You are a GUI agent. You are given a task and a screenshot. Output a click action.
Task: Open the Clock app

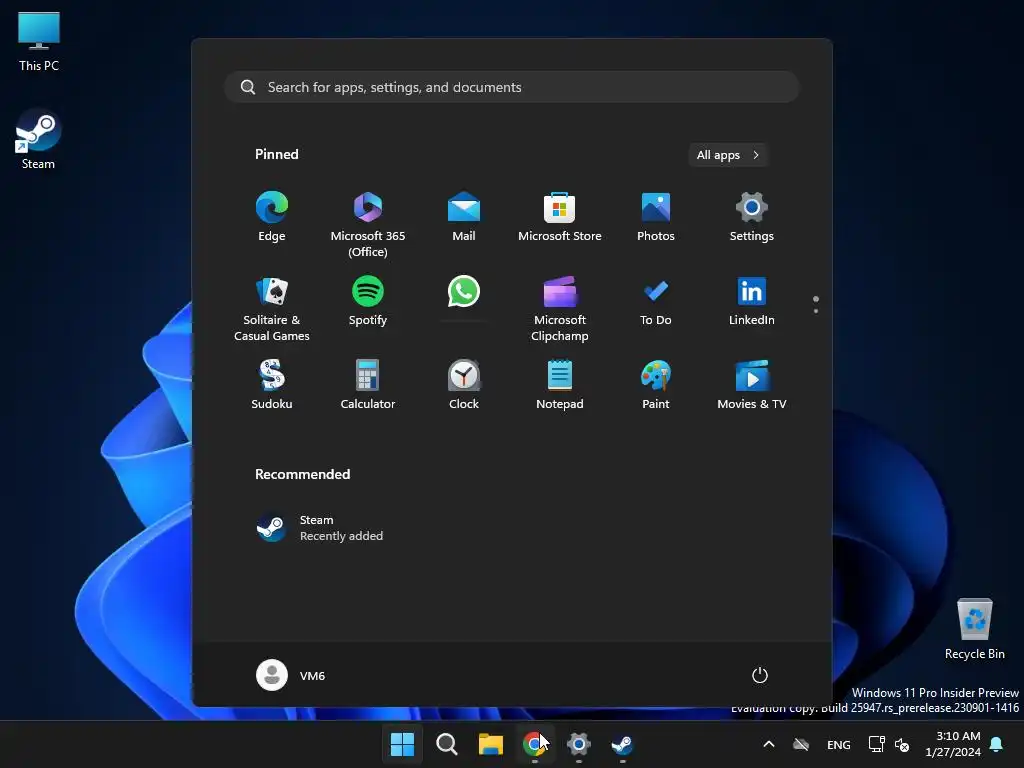464,385
